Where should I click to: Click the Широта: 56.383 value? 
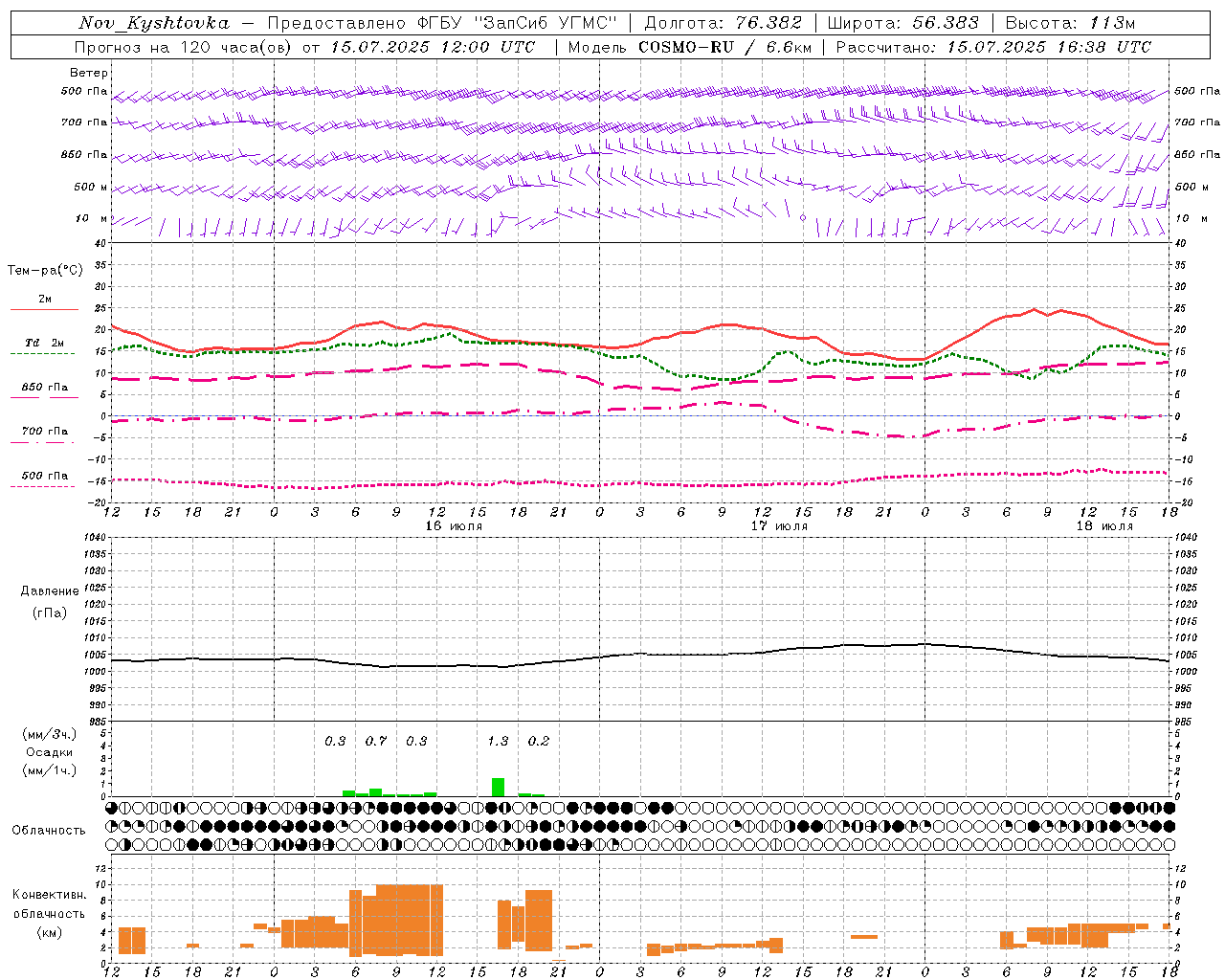903,23
